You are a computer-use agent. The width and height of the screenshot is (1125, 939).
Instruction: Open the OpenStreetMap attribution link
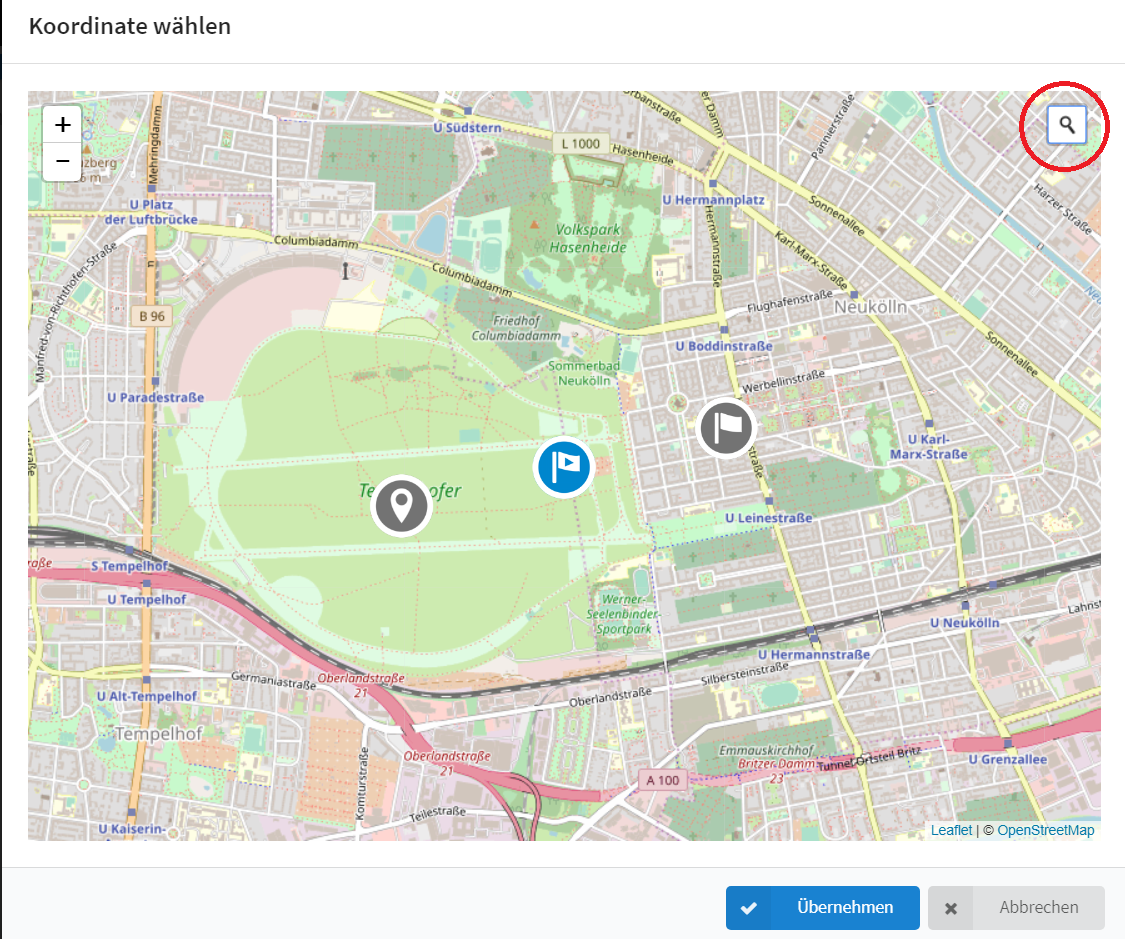pos(1045,830)
